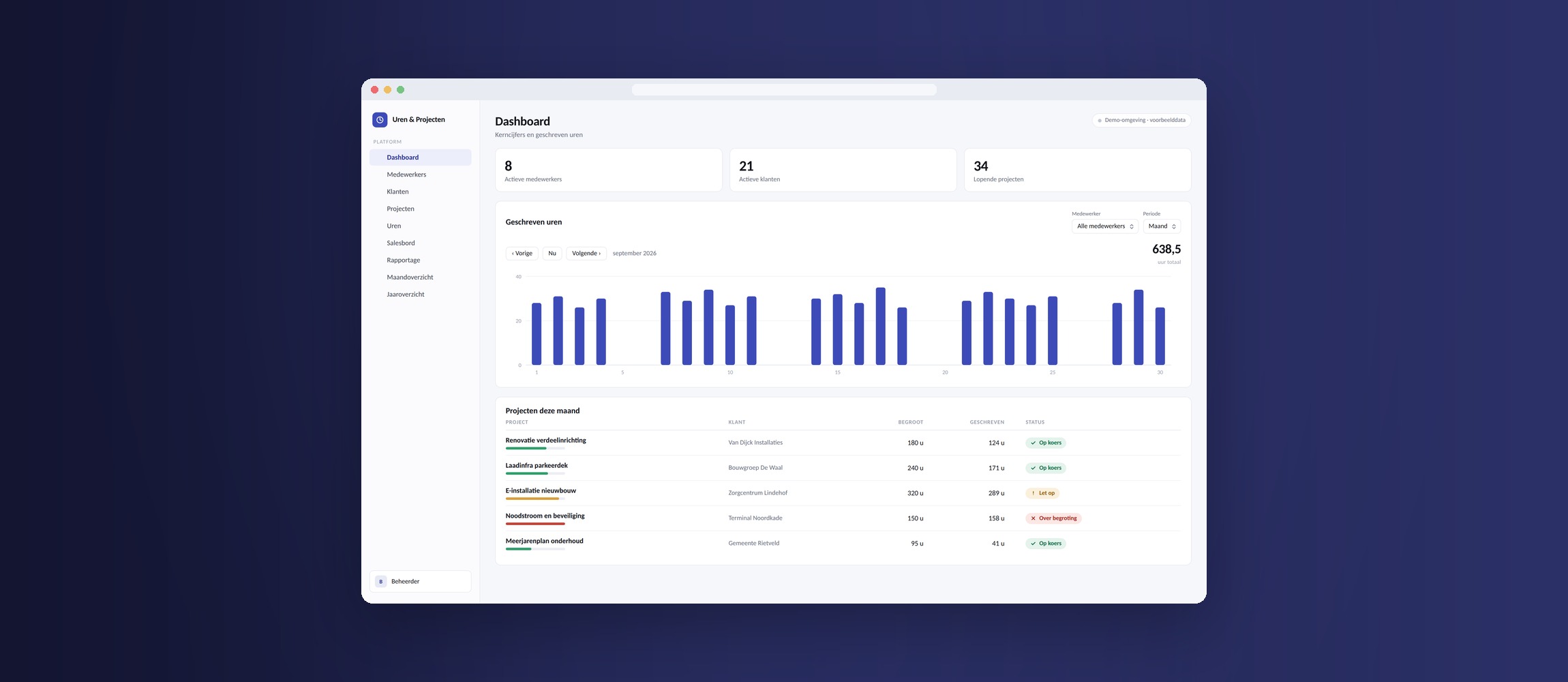The height and width of the screenshot is (682, 1568).
Task: Click the Over begroting status badge
Action: [1053, 518]
